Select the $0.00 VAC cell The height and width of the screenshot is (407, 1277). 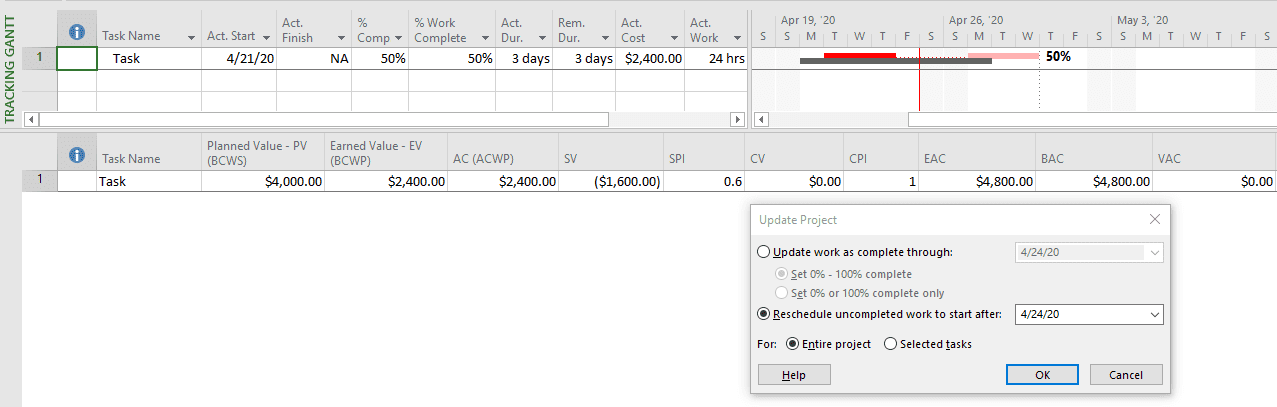point(1214,182)
